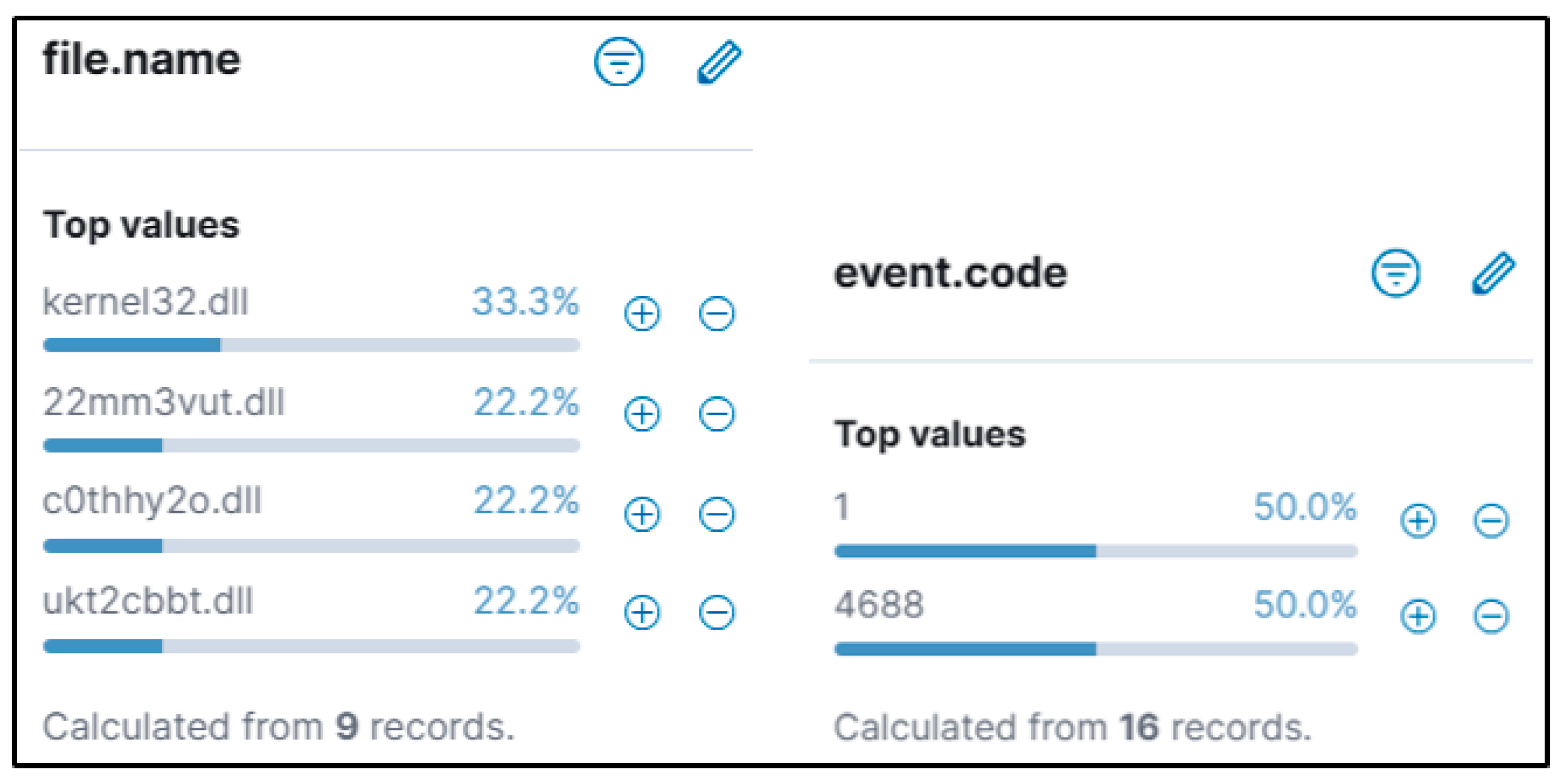Screen dimensions: 1563x784
Task: Include c0thhy2o.dll using plus icon
Action: click(x=642, y=513)
